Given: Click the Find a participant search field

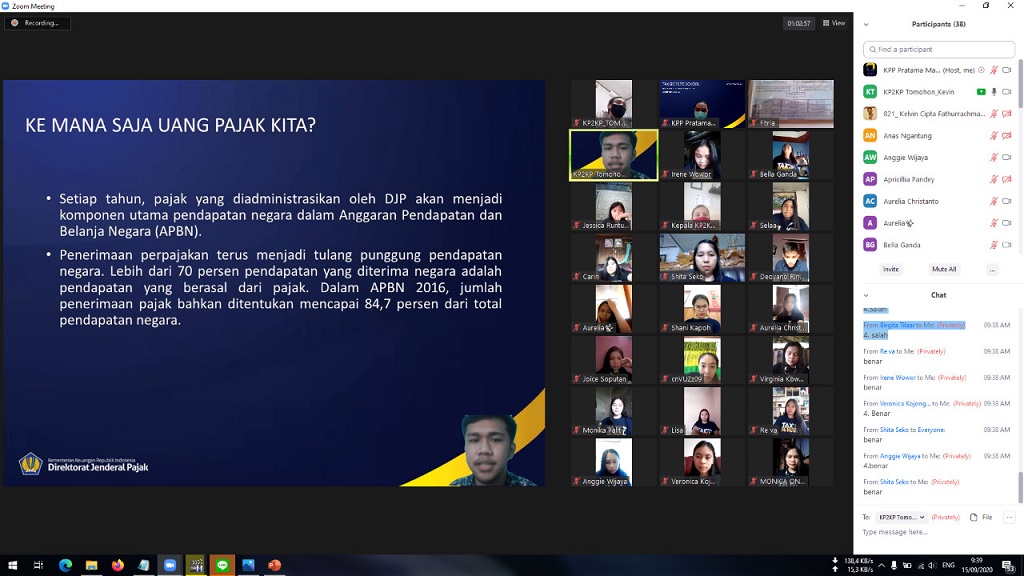Looking at the screenshot, I should pyautogui.click(x=938, y=49).
